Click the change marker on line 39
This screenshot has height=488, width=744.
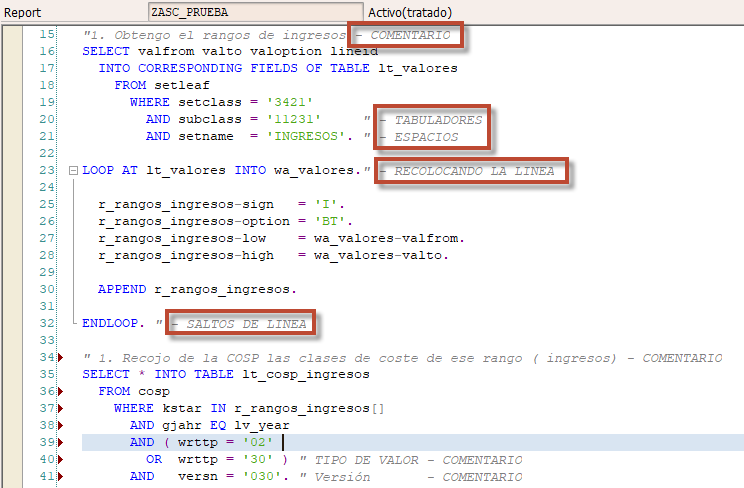coord(61,442)
